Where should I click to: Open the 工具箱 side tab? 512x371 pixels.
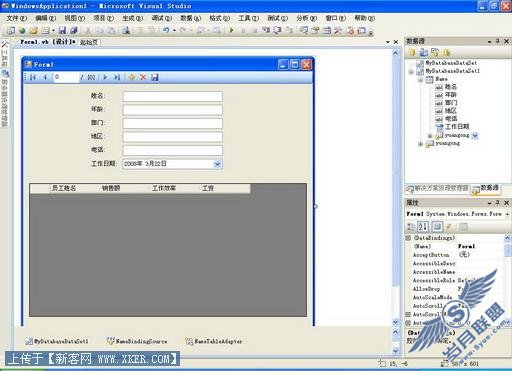coord(4,54)
